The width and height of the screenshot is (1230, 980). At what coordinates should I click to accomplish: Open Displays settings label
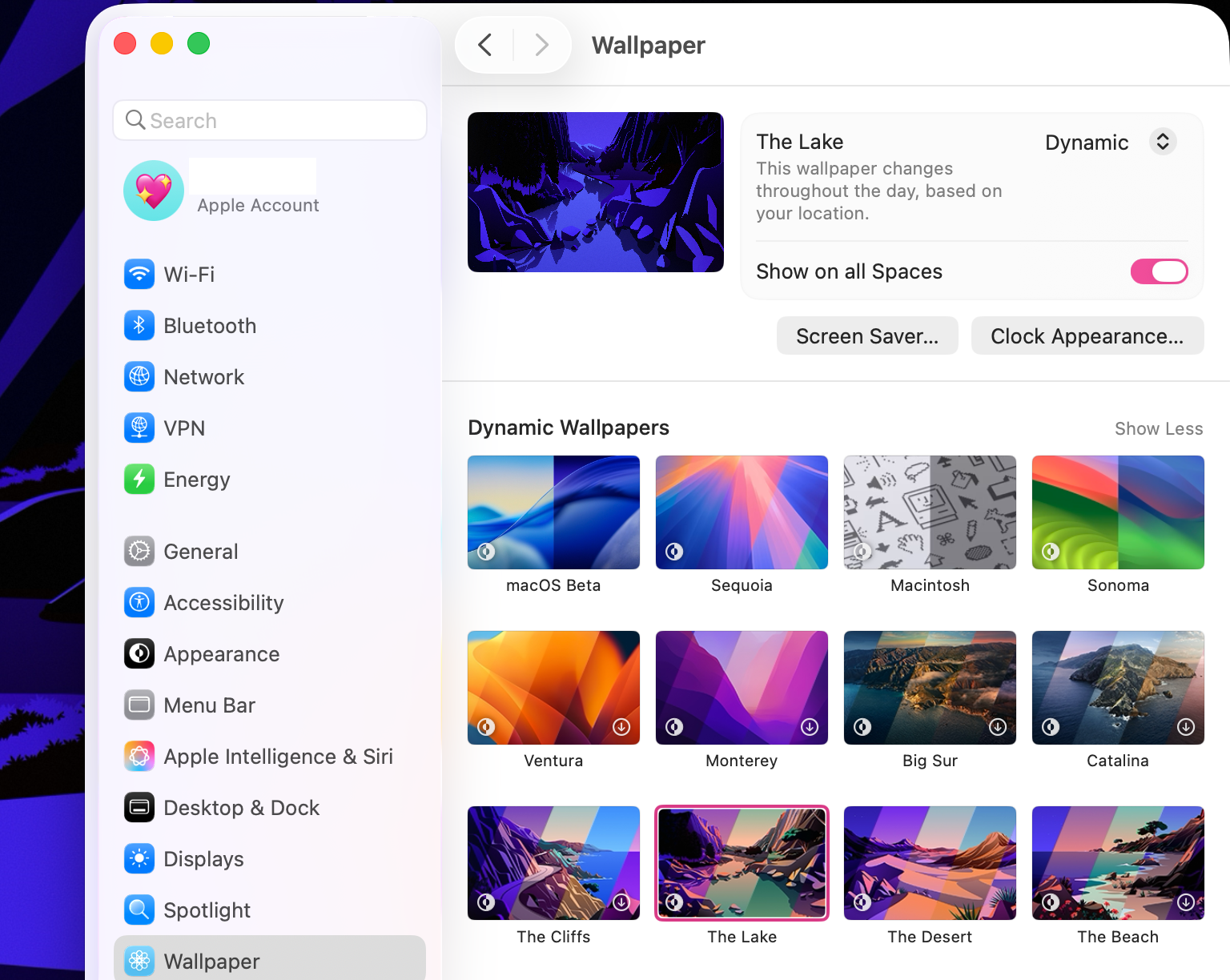point(203,859)
